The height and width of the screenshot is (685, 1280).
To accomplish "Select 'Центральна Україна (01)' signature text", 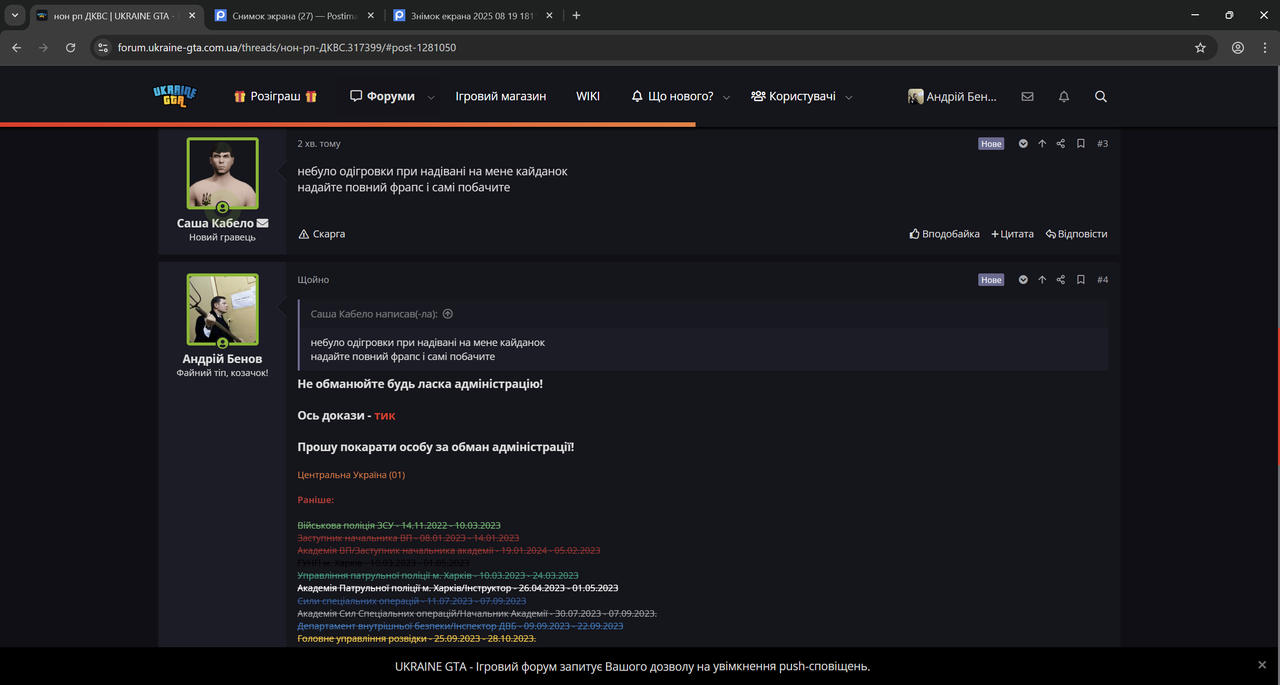I will (x=351, y=475).
